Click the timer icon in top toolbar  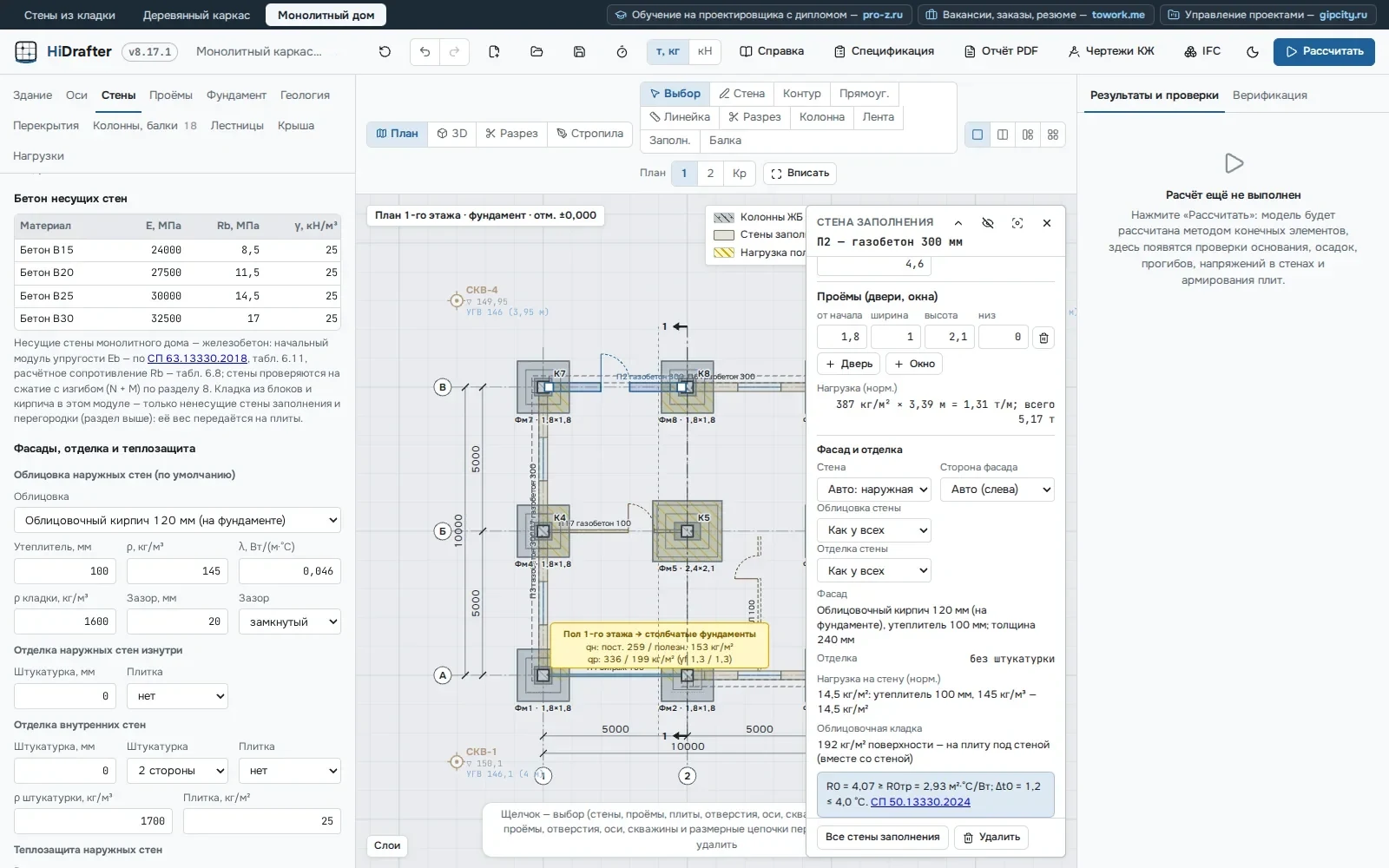pyautogui.click(x=622, y=51)
